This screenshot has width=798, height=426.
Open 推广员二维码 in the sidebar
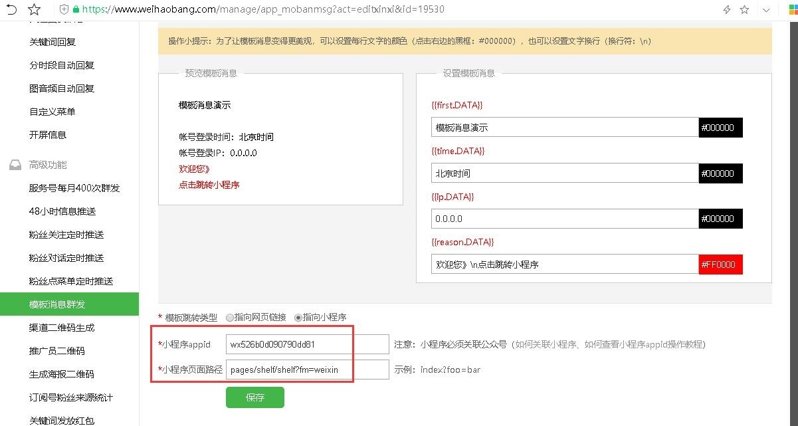[x=57, y=351]
